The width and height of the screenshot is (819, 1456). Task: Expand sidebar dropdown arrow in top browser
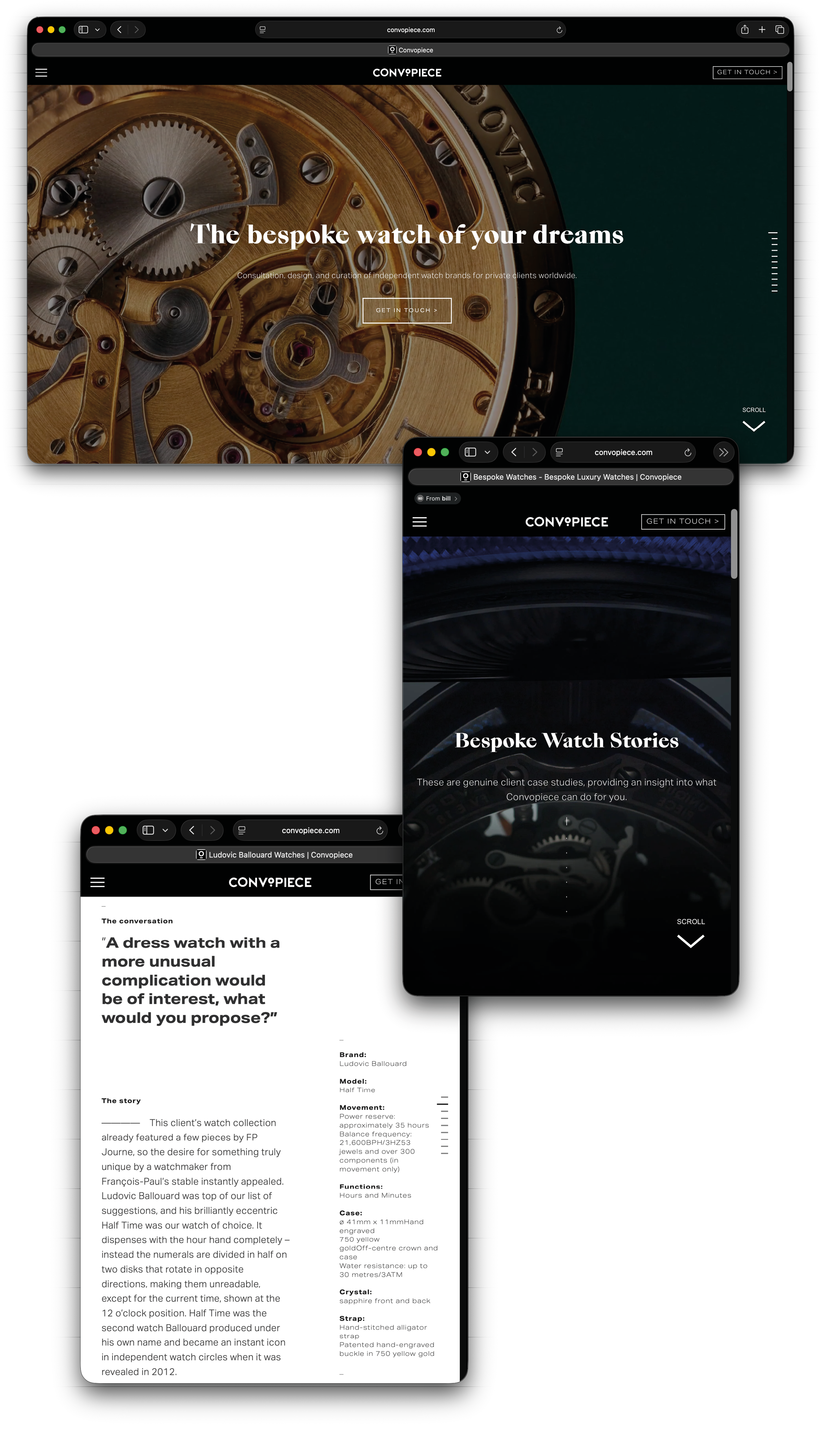click(x=97, y=29)
